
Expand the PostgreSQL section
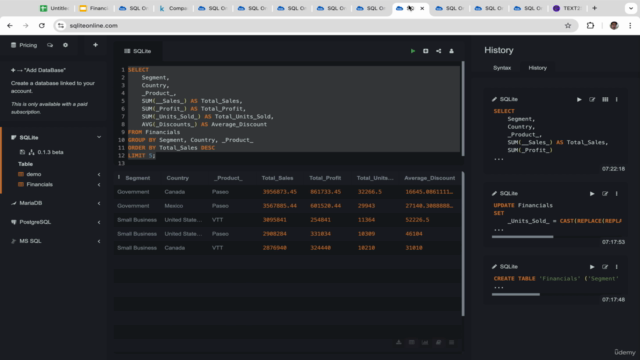pyautogui.click(x=99, y=222)
